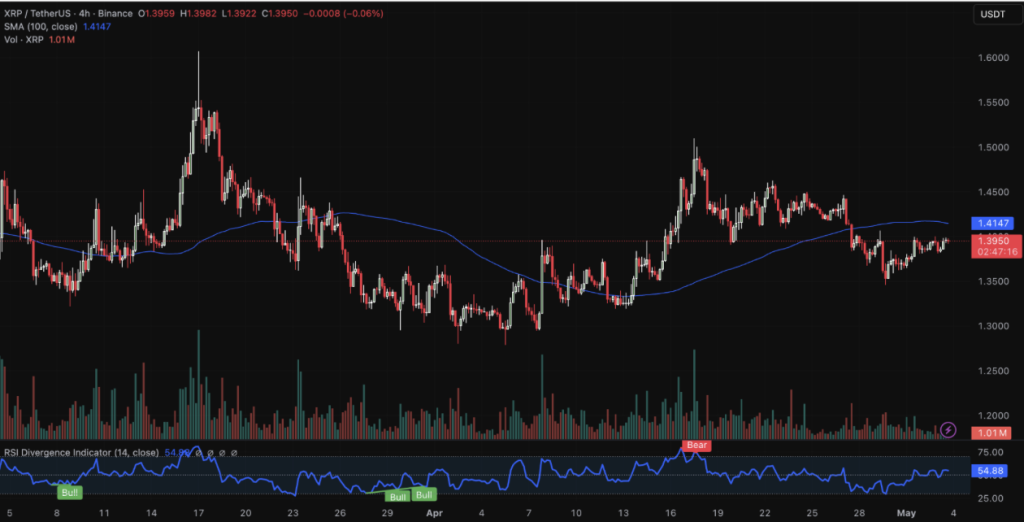The height and width of the screenshot is (522, 1024).
Task: Click the blue 1.4147 SMA price-axis label
Action: (x=992, y=223)
